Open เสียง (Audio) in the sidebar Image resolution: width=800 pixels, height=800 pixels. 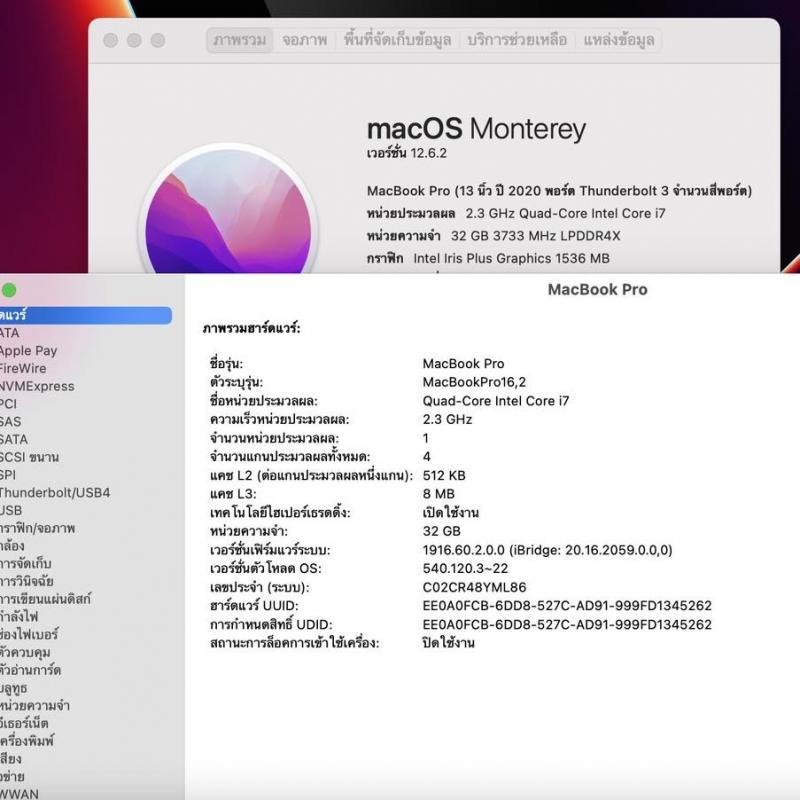11,759
